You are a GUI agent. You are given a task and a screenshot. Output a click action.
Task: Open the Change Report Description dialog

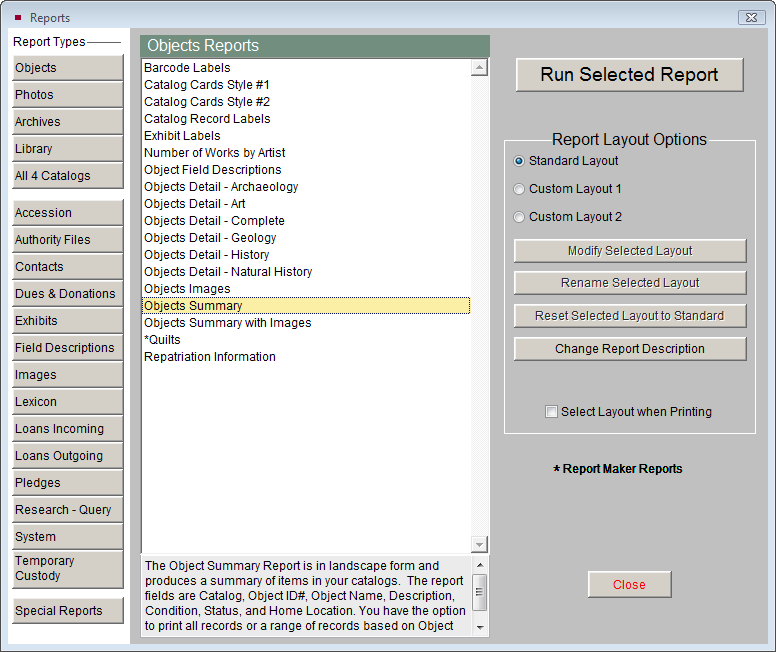[629, 349]
